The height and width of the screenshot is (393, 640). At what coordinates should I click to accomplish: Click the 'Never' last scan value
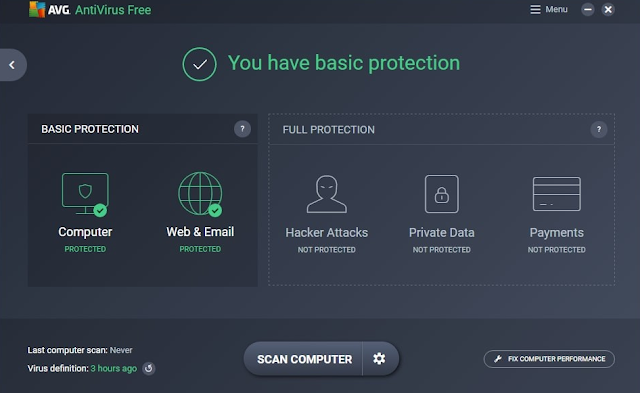coord(121,350)
